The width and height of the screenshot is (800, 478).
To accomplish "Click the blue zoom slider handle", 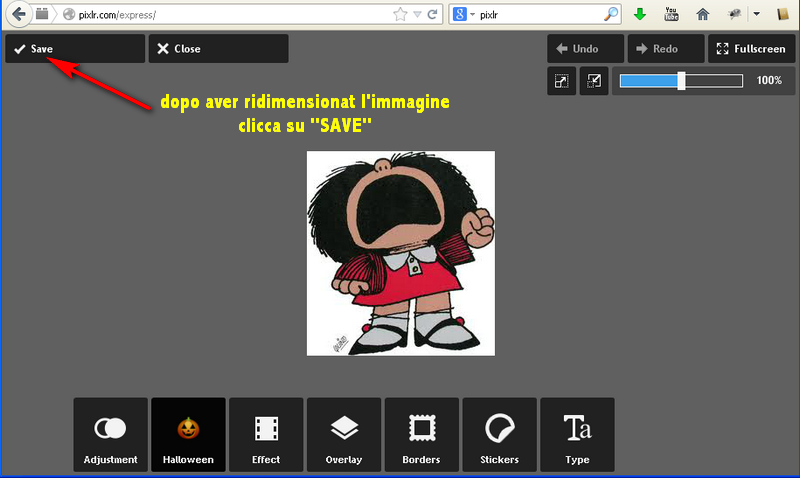I will click(x=681, y=81).
